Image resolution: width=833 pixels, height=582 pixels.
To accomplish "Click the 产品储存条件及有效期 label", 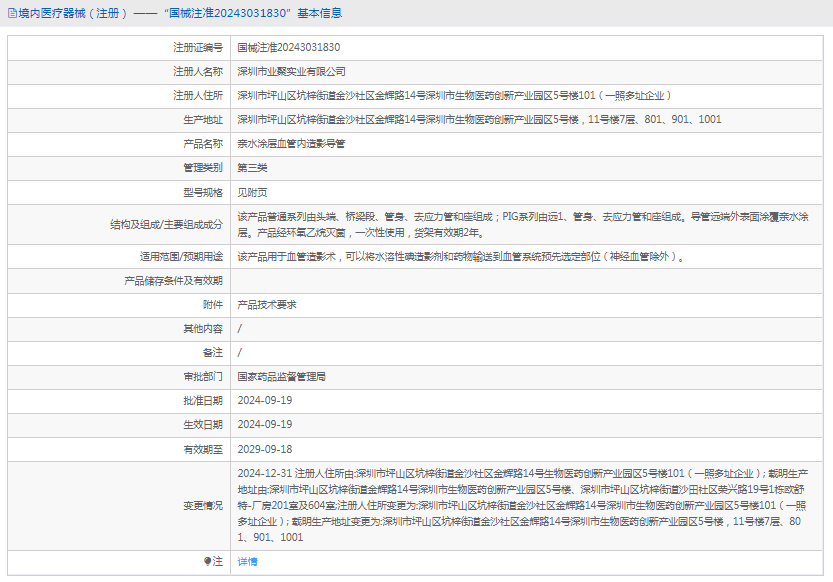I will point(173,281).
